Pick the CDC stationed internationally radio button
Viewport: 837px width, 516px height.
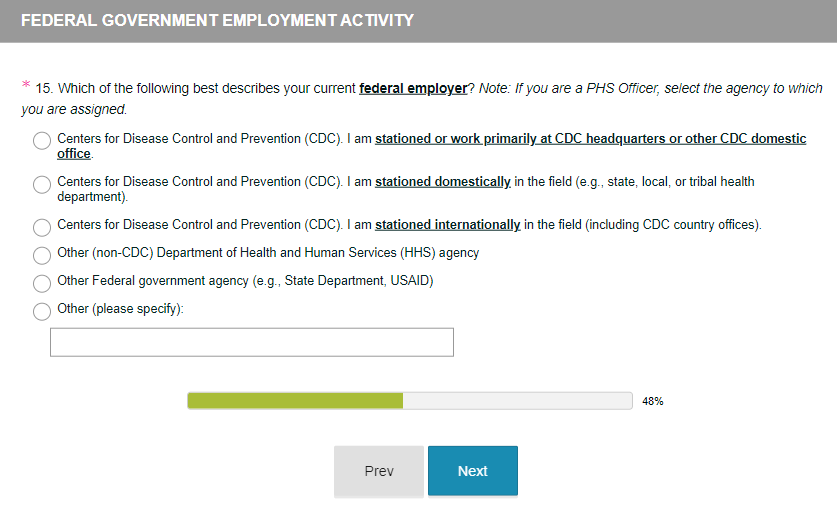42,227
